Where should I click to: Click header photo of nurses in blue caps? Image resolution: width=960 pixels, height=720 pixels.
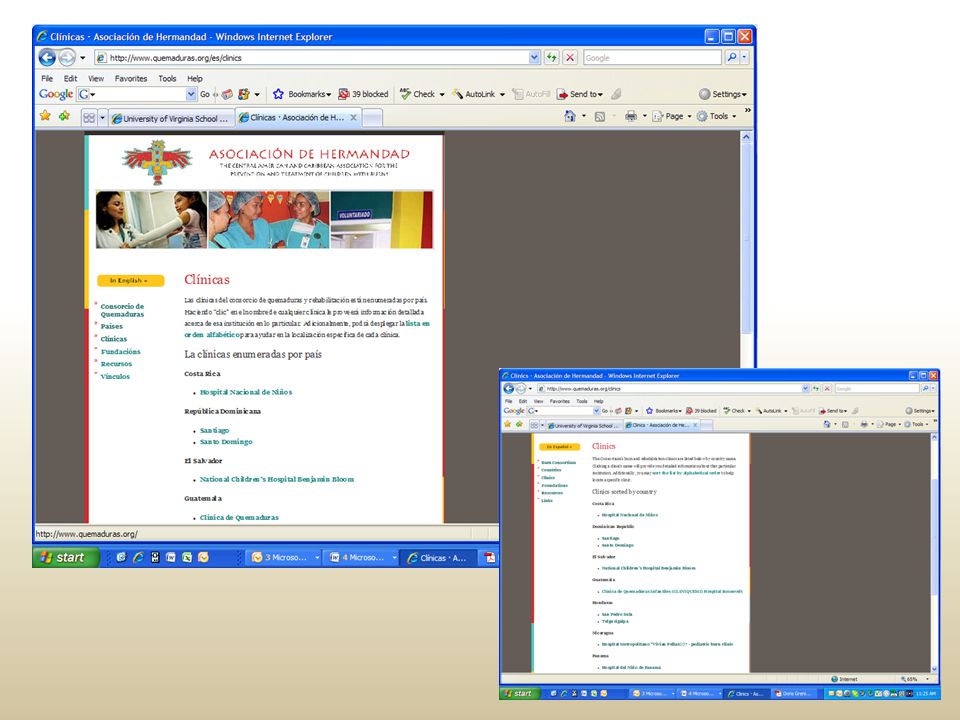coord(269,220)
